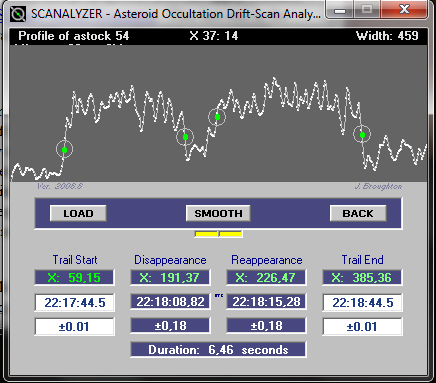The height and width of the screenshot is (383, 436).
Task: Click the LOAD button
Action: click(x=78, y=213)
